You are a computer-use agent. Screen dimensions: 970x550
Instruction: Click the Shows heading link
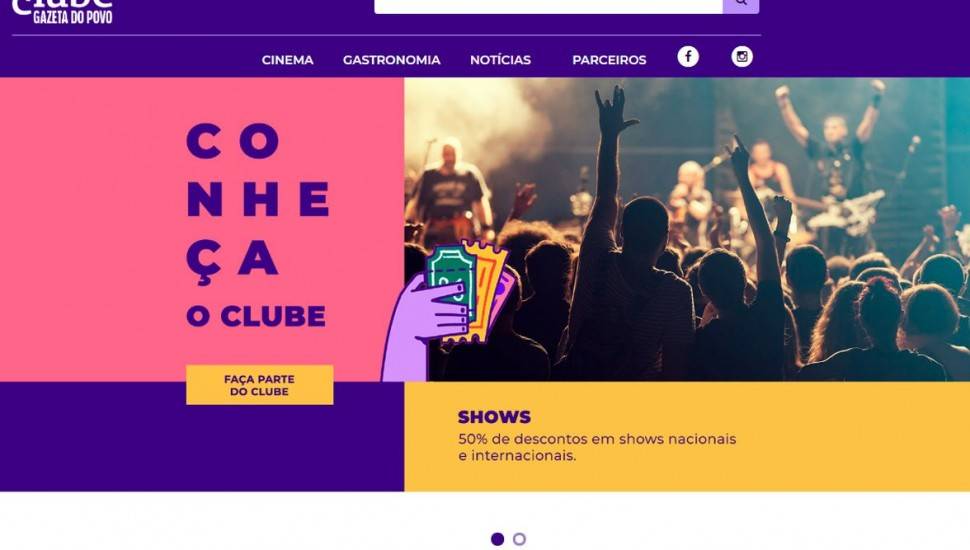494,417
